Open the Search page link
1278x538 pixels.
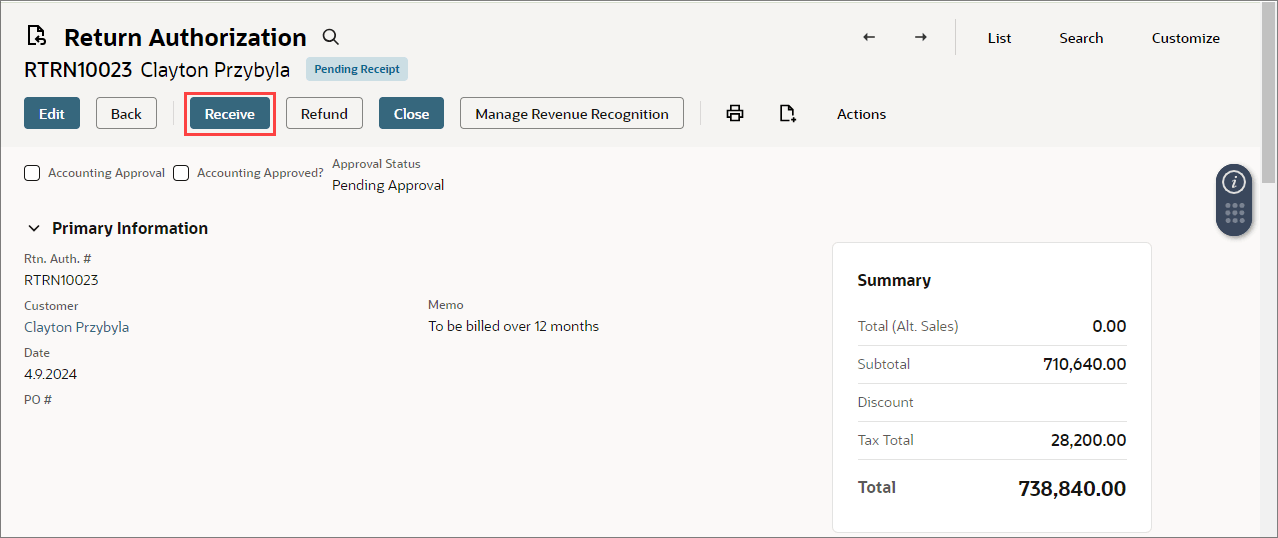tap(1081, 38)
